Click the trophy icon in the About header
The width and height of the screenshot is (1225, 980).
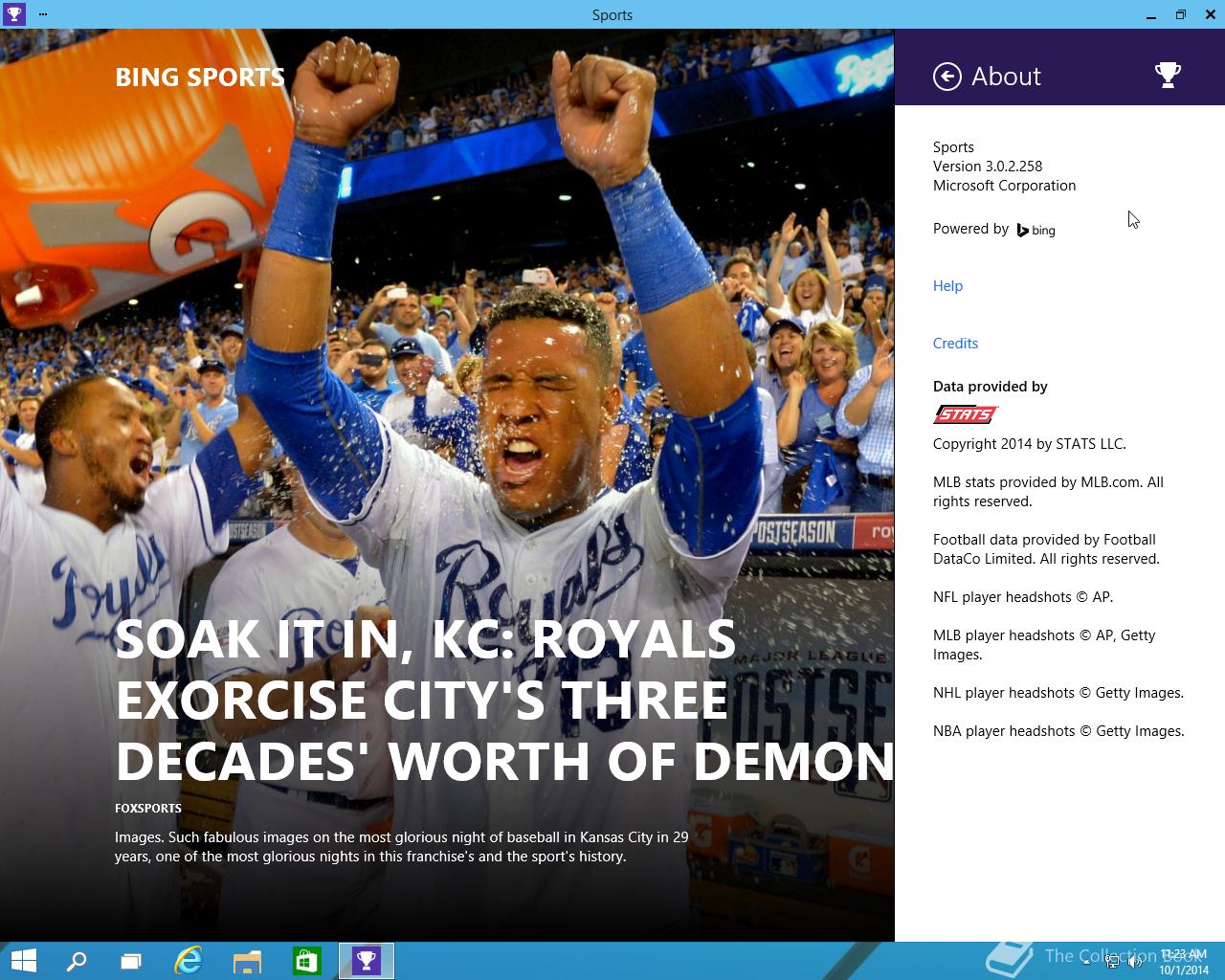click(x=1168, y=76)
